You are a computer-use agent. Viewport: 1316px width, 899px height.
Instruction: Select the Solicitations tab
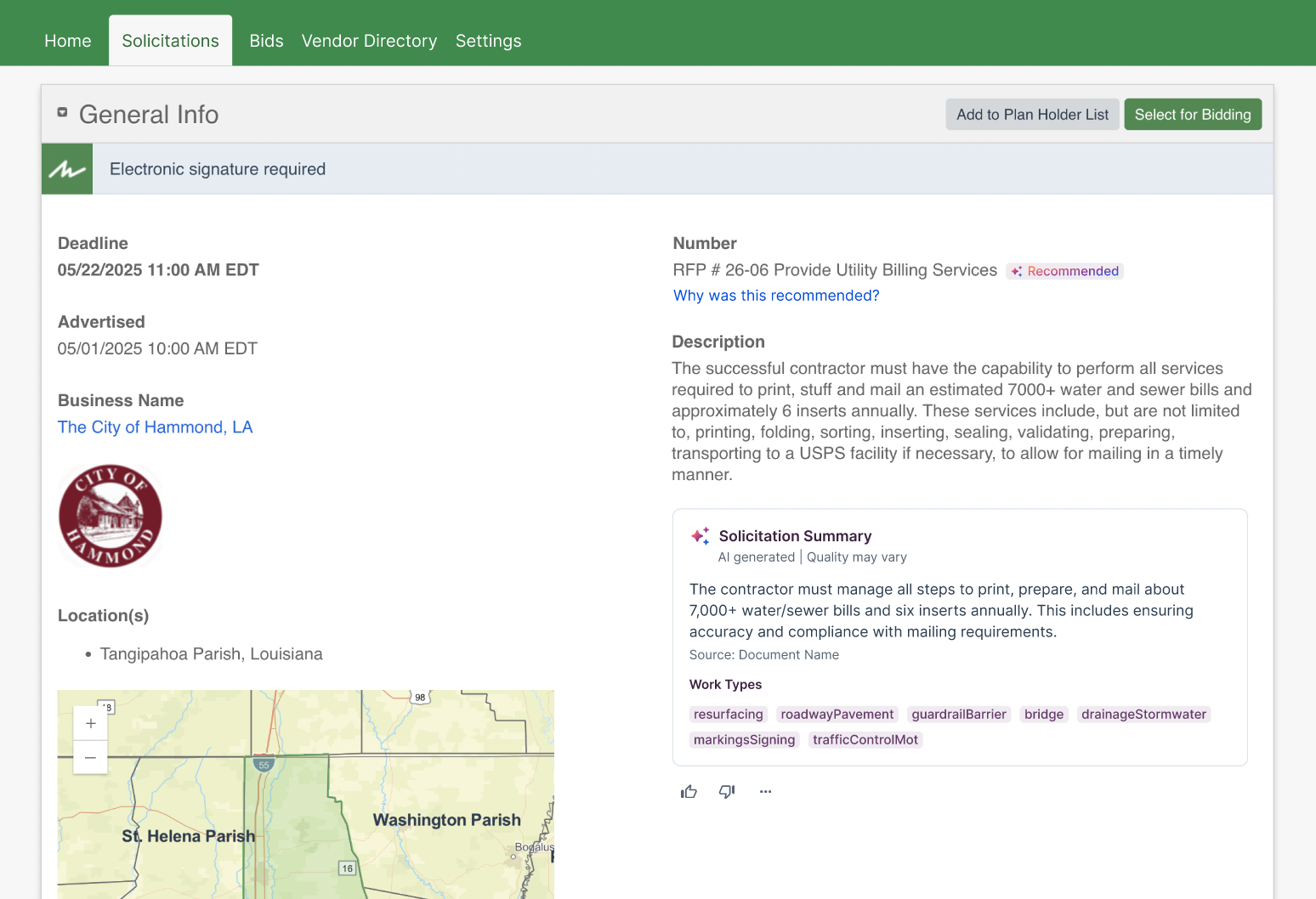click(x=170, y=41)
